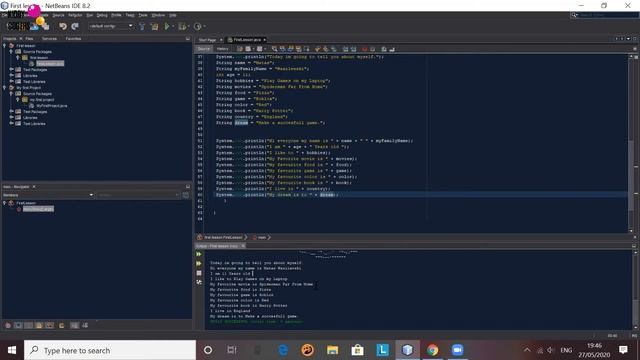Click Find Selection icon in editor toolbar
Viewport: 640px width, 360px height.
coord(274,49)
